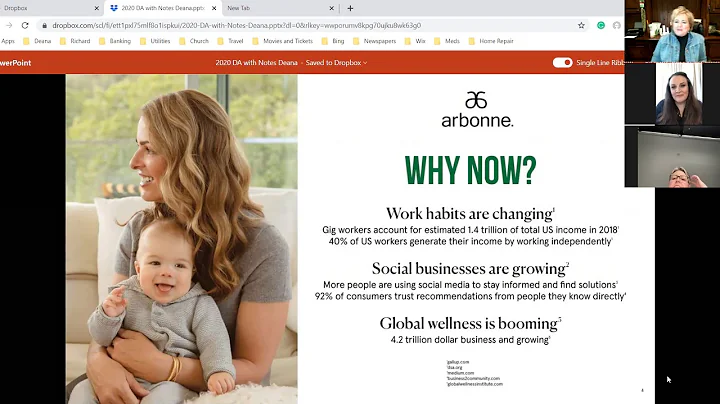The height and width of the screenshot is (404, 720).
Task: Click 'Work habits are changing' heading
Action: pos(470,214)
